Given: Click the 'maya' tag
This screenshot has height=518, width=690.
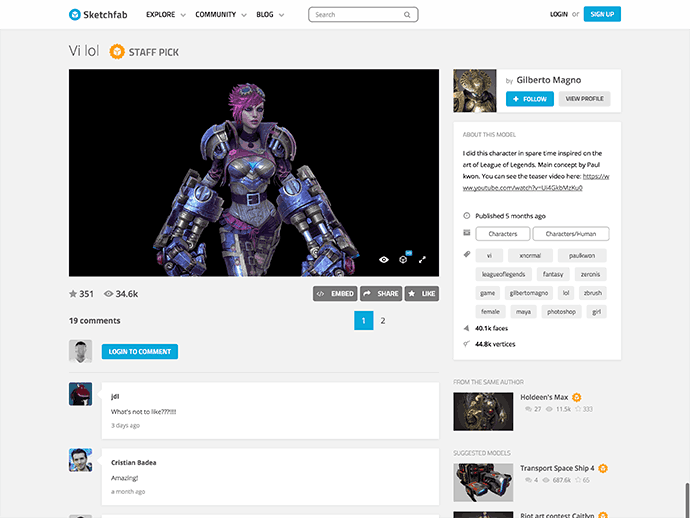Looking at the screenshot, I should 523,312.
